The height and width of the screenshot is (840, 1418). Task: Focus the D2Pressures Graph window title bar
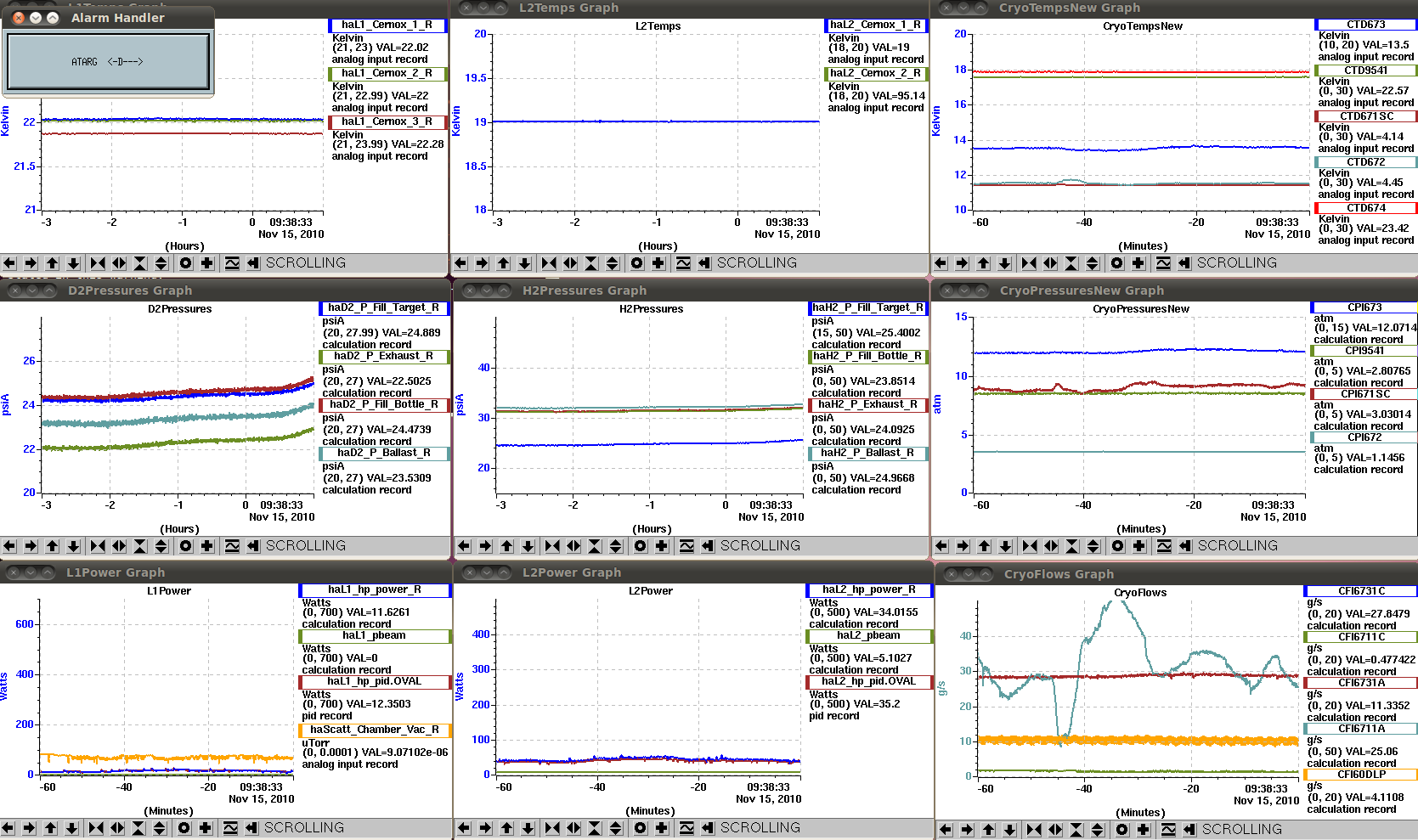[224, 290]
